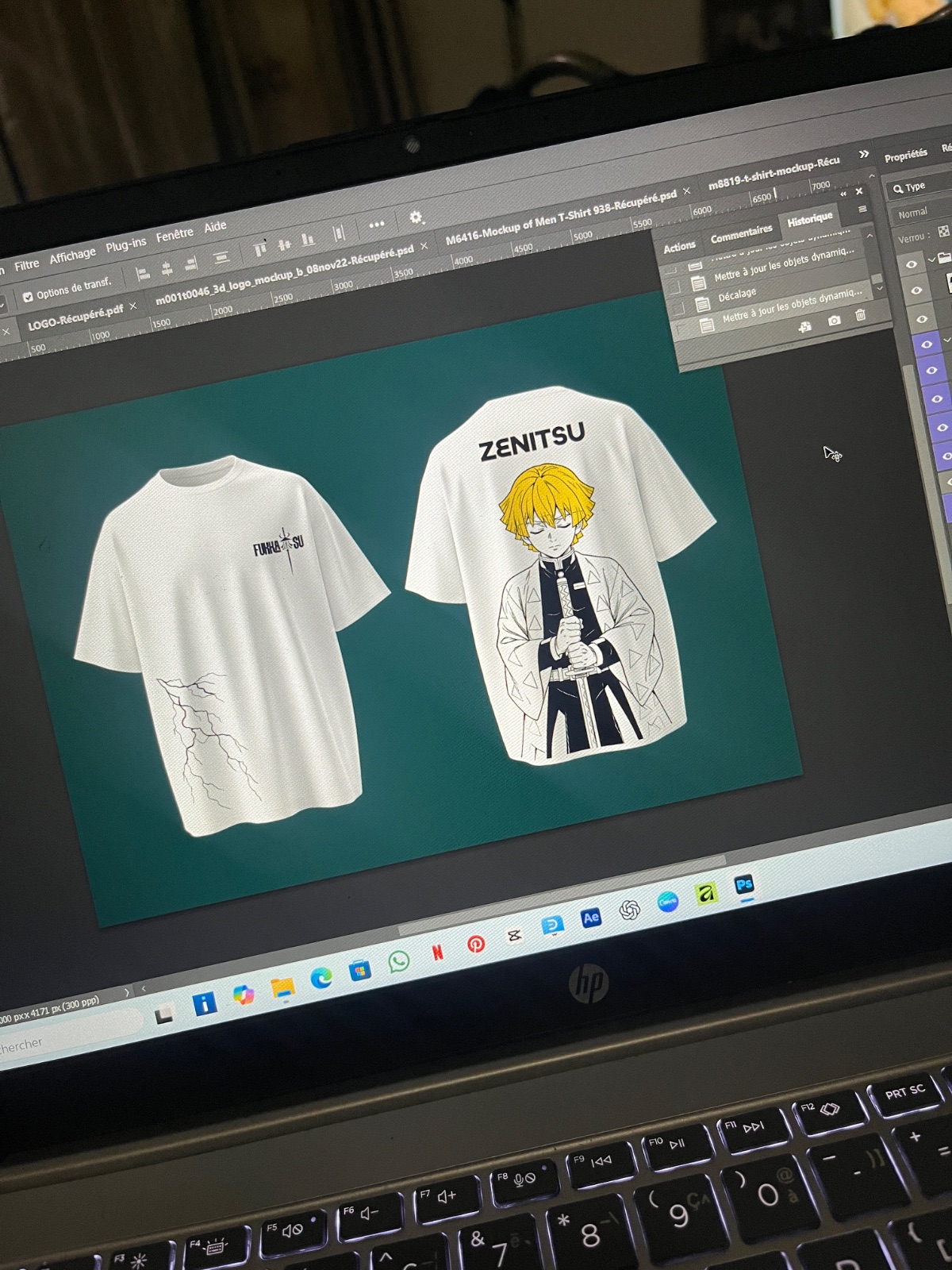Image resolution: width=952 pixels, height=1270 pixels.
Task: Open Copilot from the taskbar
Action: pyautogui.click(x=244, y=995)
